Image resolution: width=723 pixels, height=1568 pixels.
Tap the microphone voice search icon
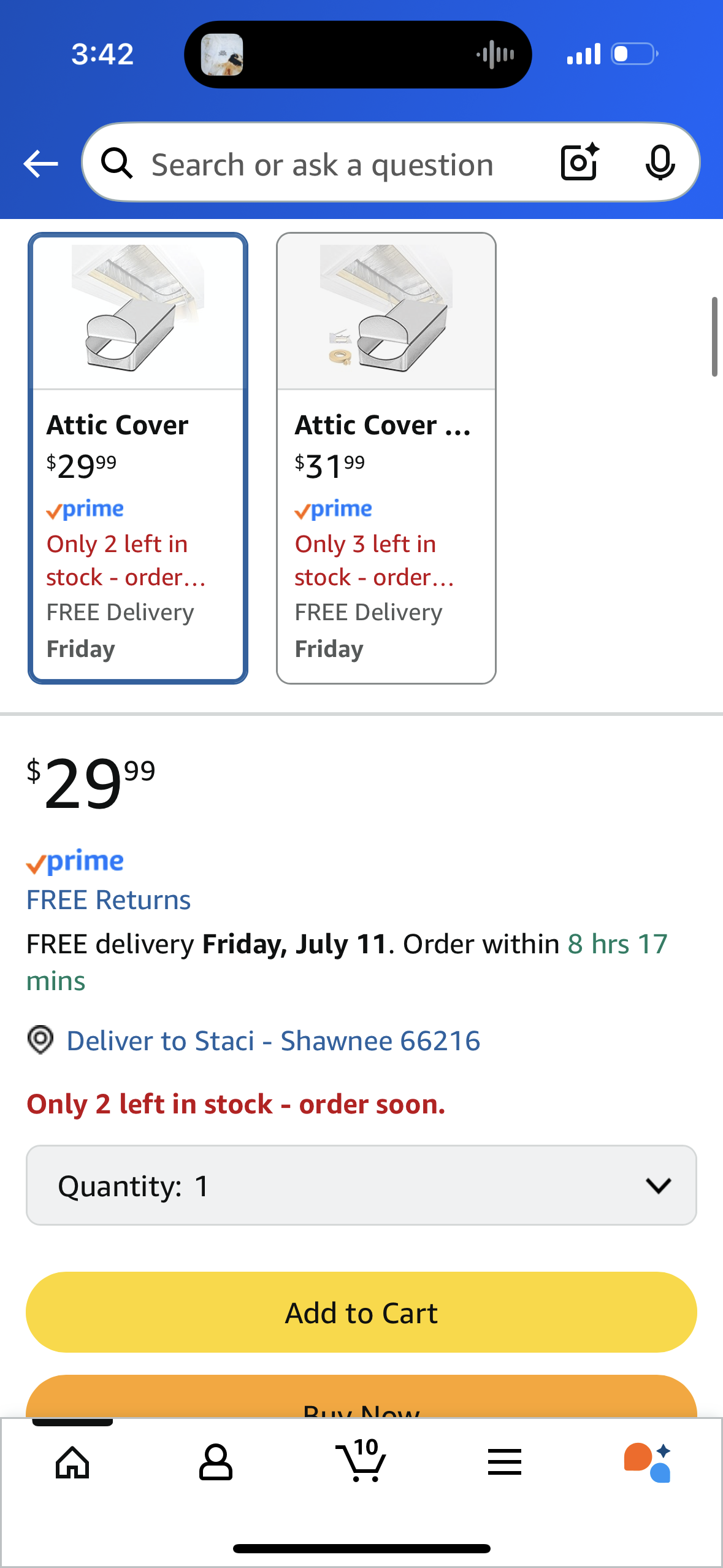(x=660, y=163)
